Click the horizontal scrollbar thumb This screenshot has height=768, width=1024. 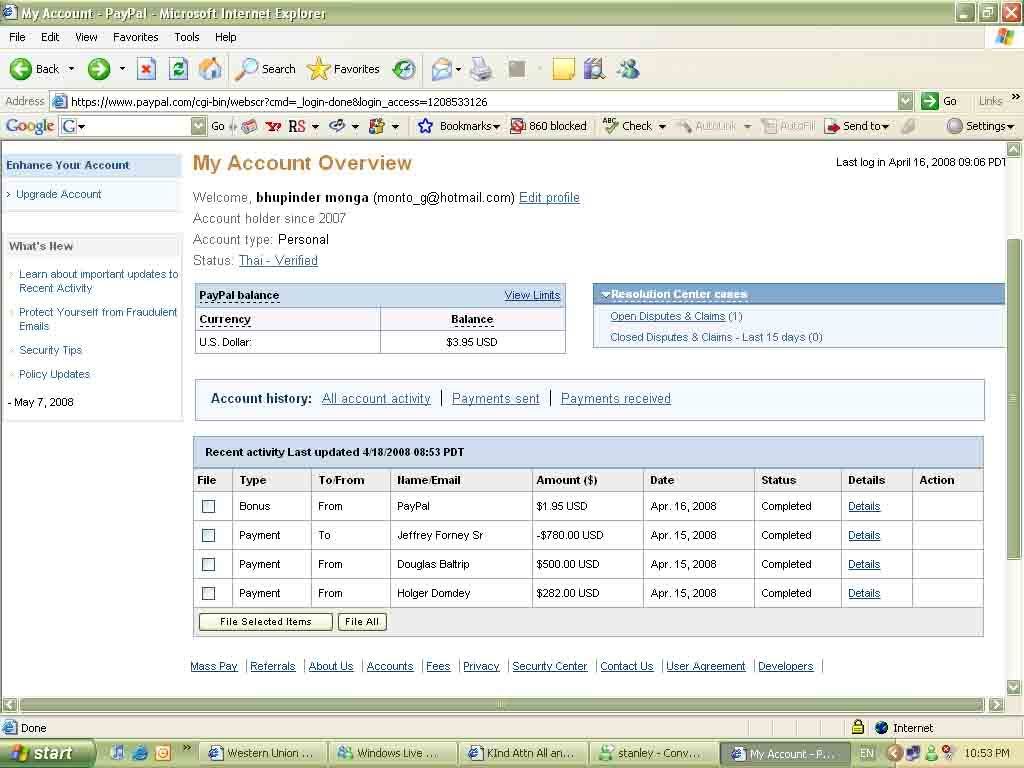click(x=502, y=705)
